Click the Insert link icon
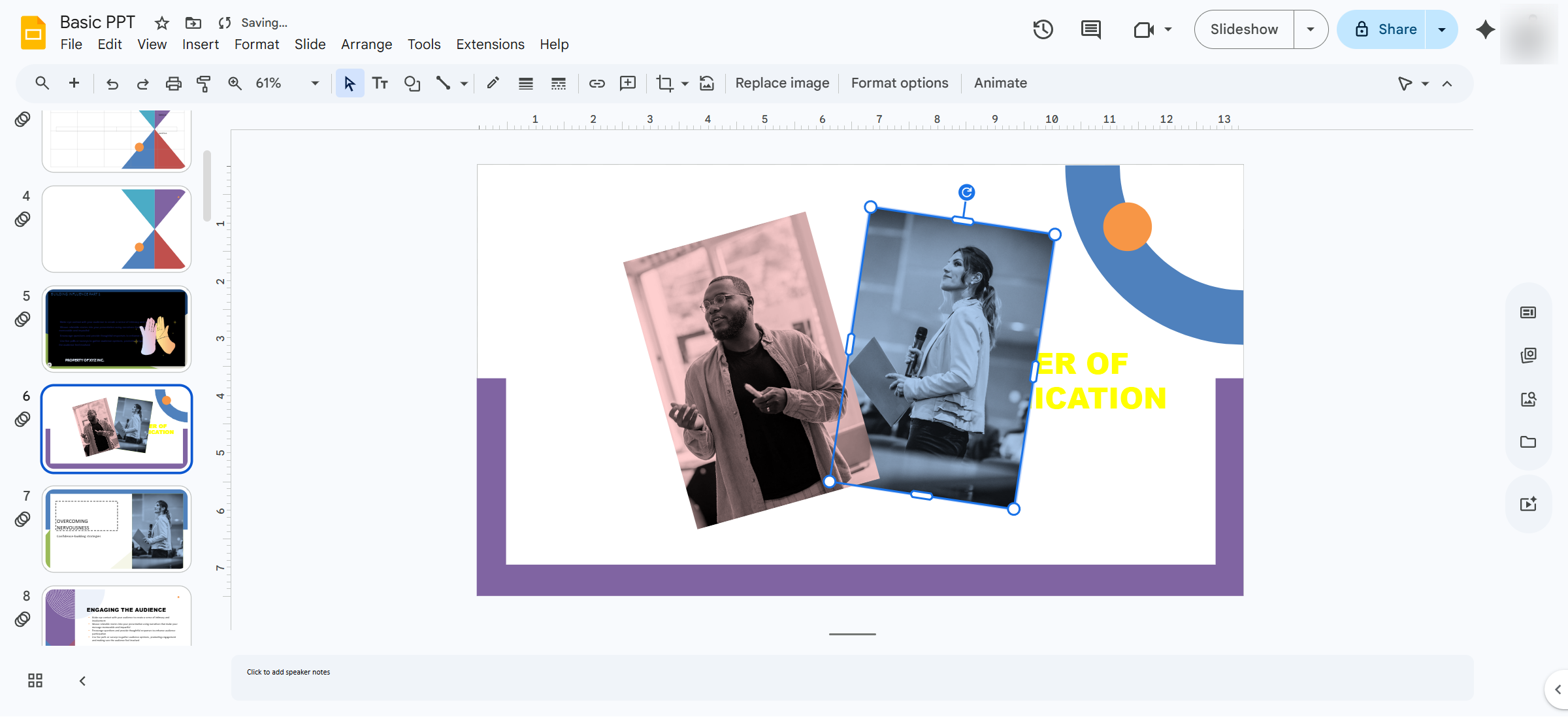The height and width of the screenshot is (717, 1568). pyautogui.click(x=596, y=83)
